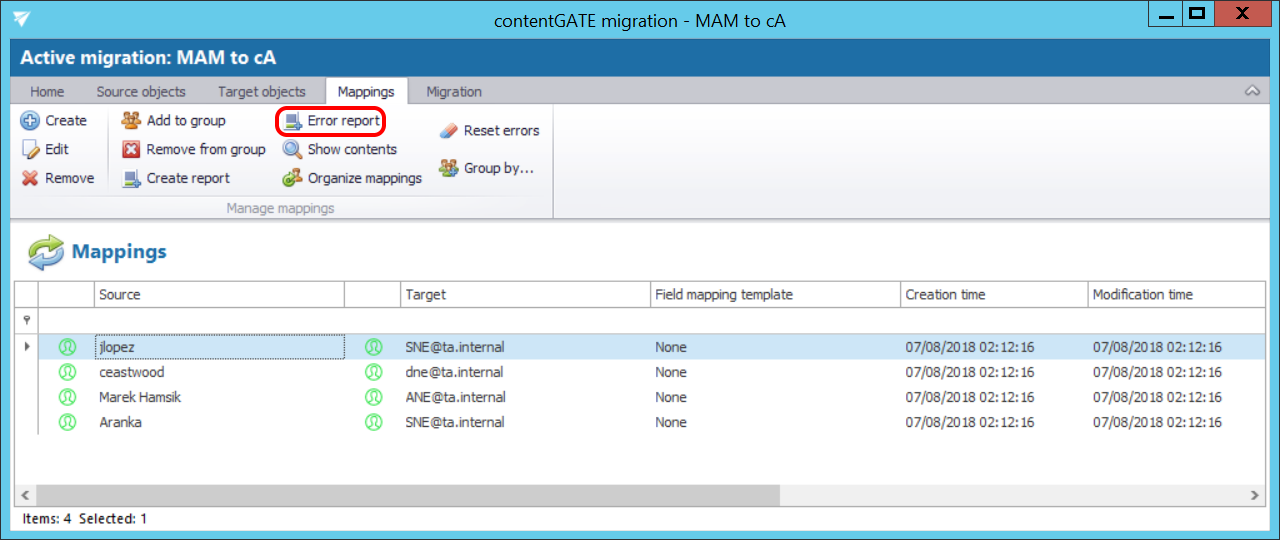The image size is (1280, 540).
Task: Open the Group by… option
Action: coord(449,169)
